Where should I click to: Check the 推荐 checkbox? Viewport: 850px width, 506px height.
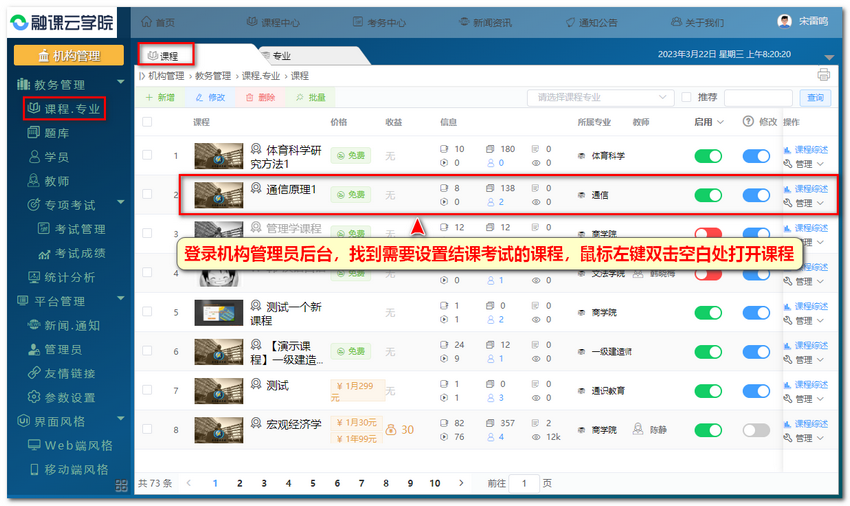click(686, 97)
